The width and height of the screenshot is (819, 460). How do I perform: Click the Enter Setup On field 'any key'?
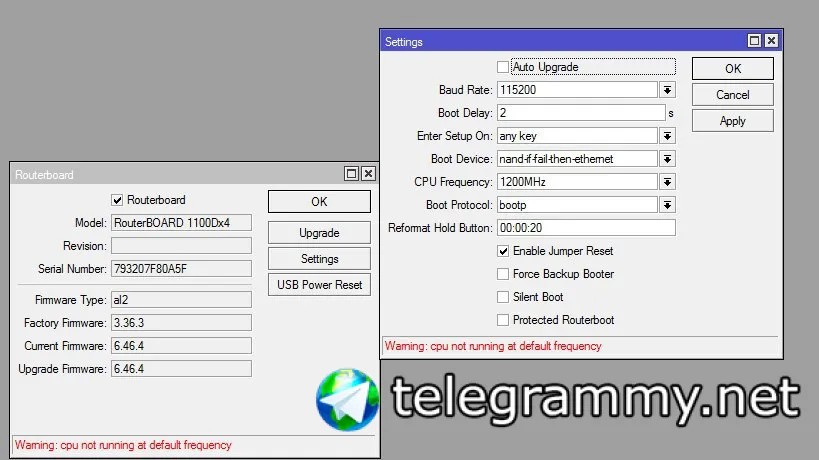pyautogui.click(x=577, y=136)
